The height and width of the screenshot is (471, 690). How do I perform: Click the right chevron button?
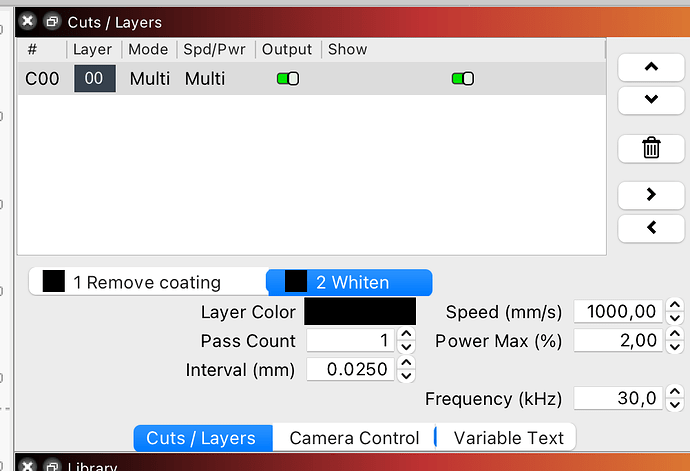click(x=651, y=195)
